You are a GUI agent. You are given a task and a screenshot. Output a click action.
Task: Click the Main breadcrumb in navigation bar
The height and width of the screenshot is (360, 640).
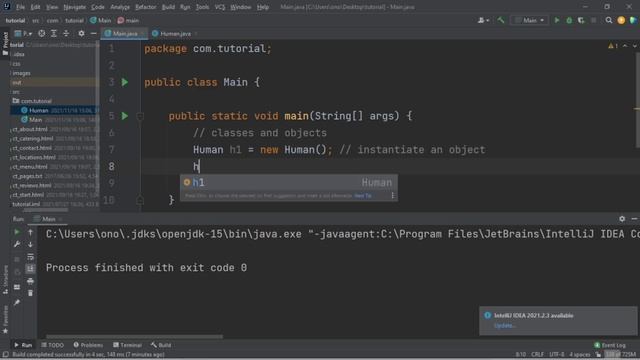click(100, 20)
